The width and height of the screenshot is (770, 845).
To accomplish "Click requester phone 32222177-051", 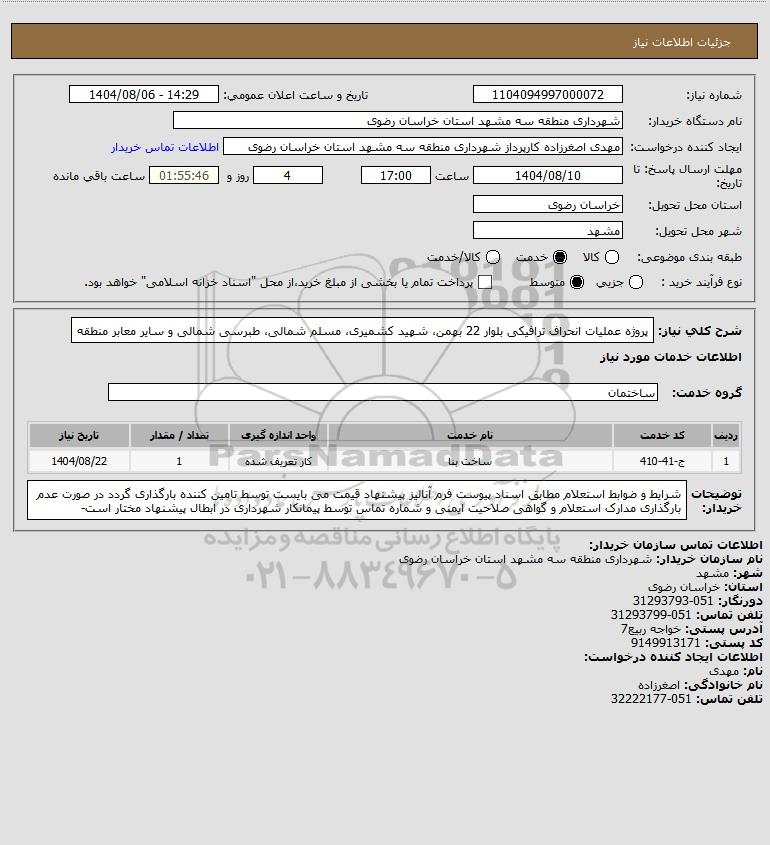I will click(x=650, y=698).
